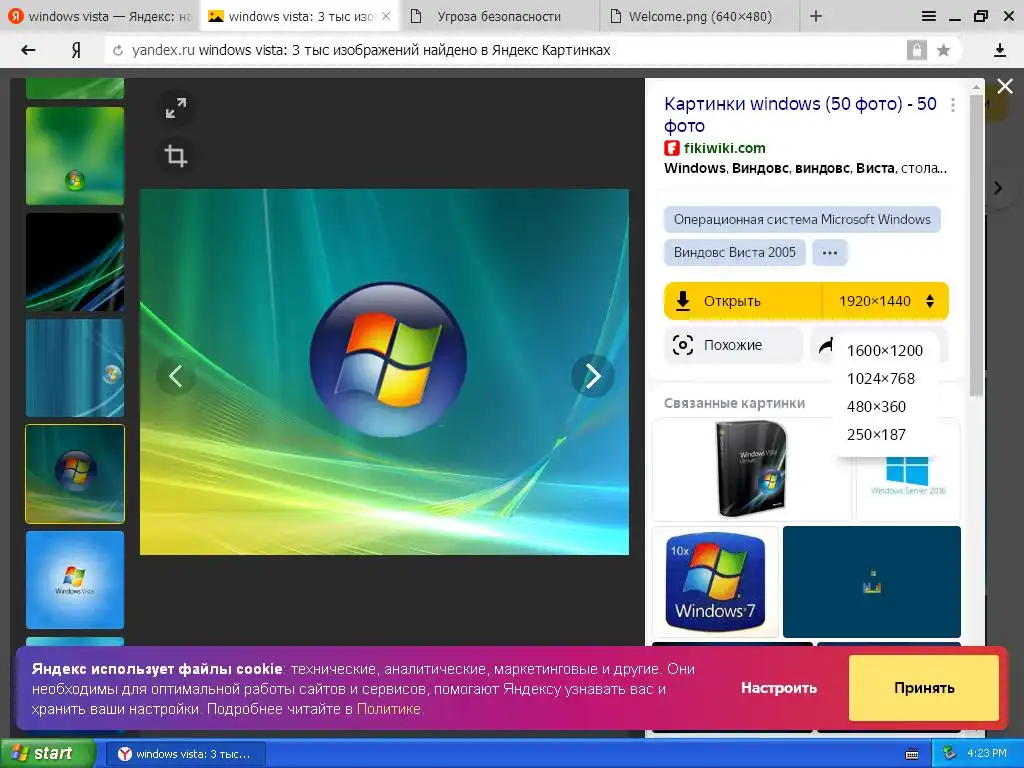
Task: Click the share arrow icon
Action: 826,345
